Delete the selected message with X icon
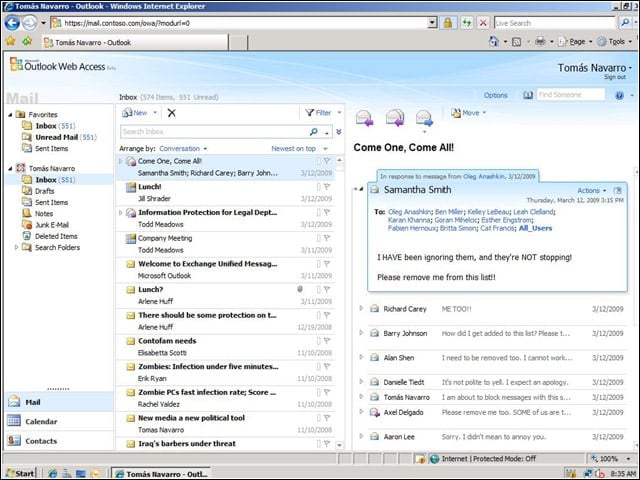This screenshot has height=480, width=640. point(171,113)
